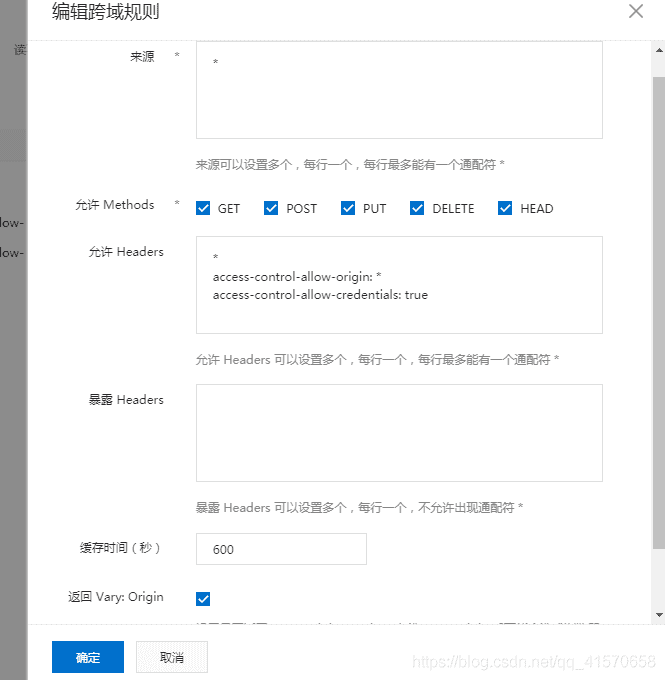Click the 允许 Methods label

[x=115, y=205]
